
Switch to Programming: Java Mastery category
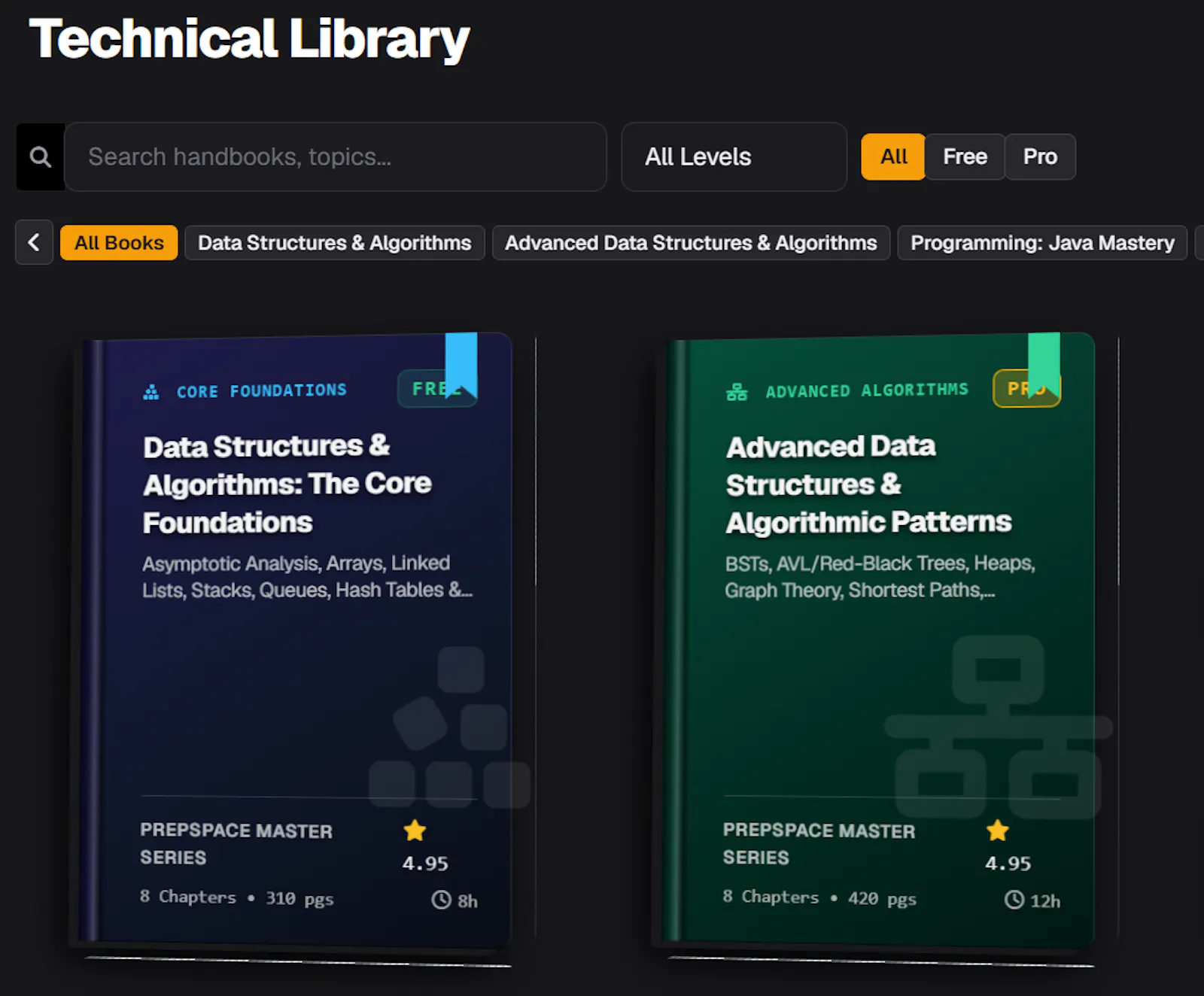pyautogui.click(x=1042, y=243)
